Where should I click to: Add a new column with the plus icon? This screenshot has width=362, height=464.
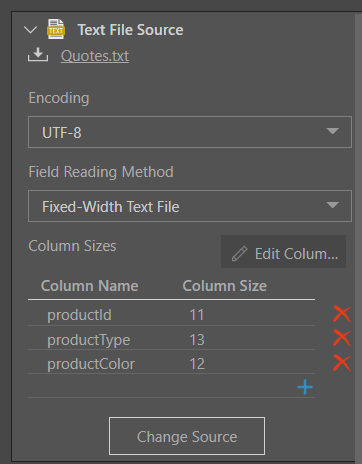305,387
